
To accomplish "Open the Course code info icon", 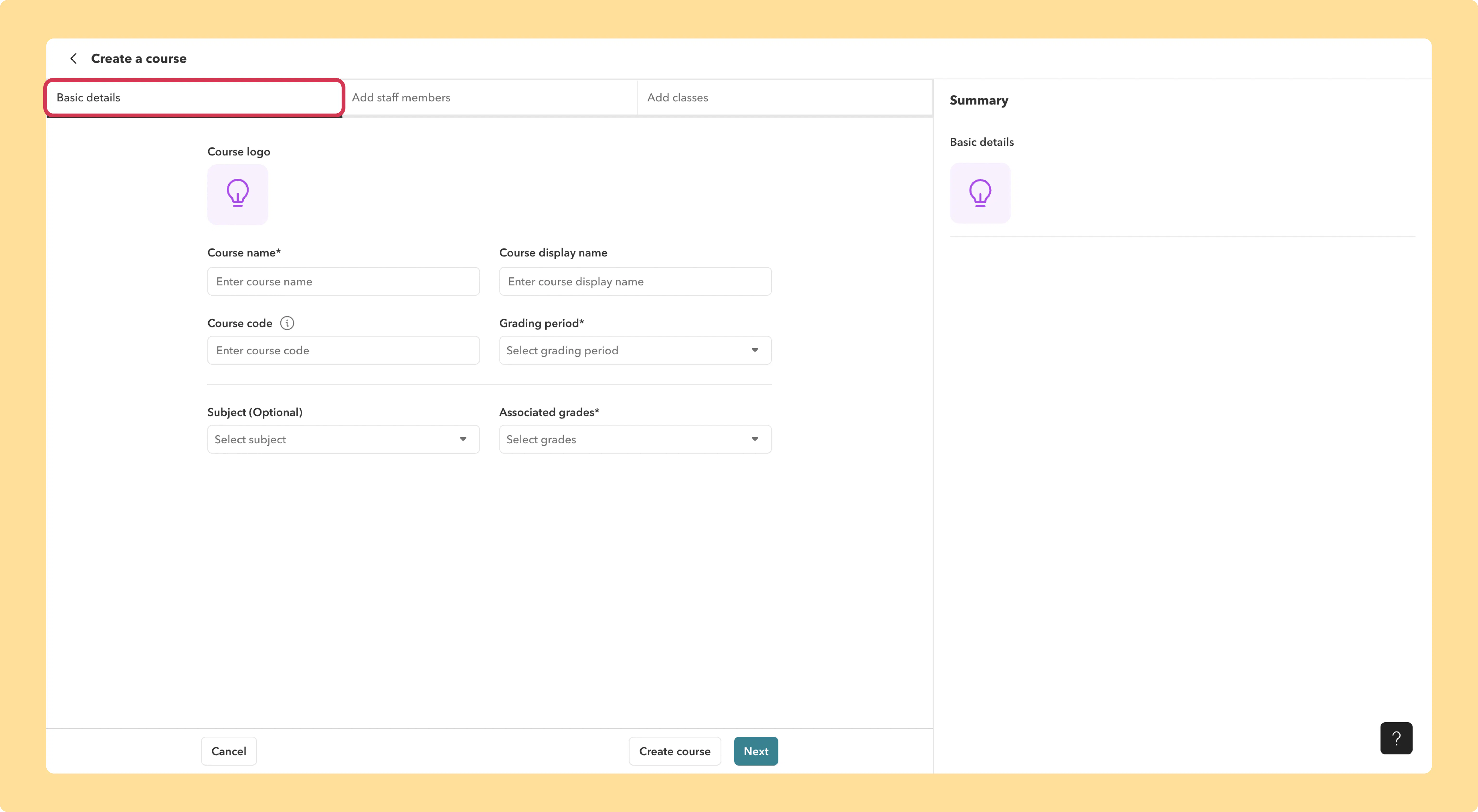I will (287, 323).
